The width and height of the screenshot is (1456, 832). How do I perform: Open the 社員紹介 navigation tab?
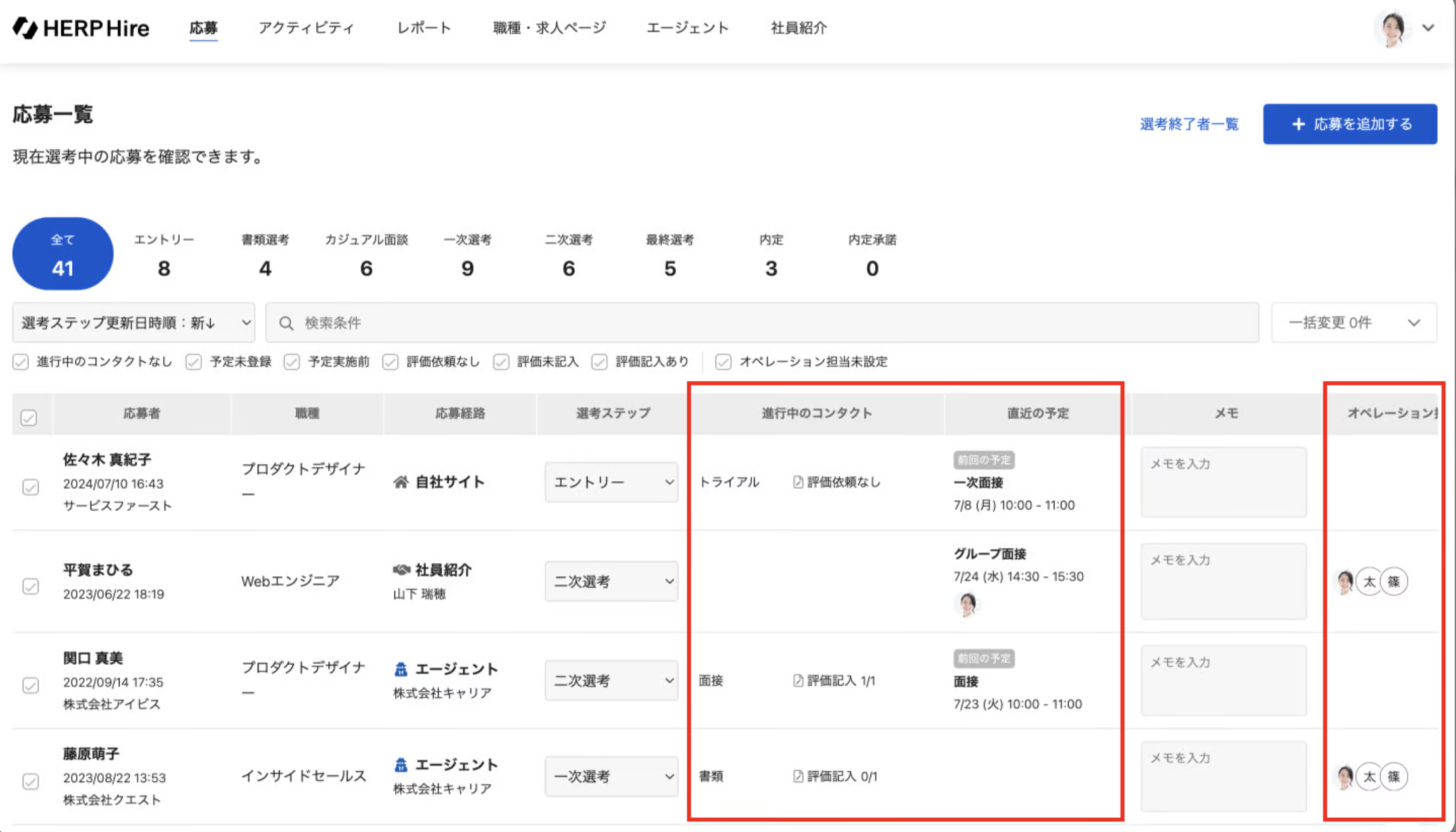point(799,28)
